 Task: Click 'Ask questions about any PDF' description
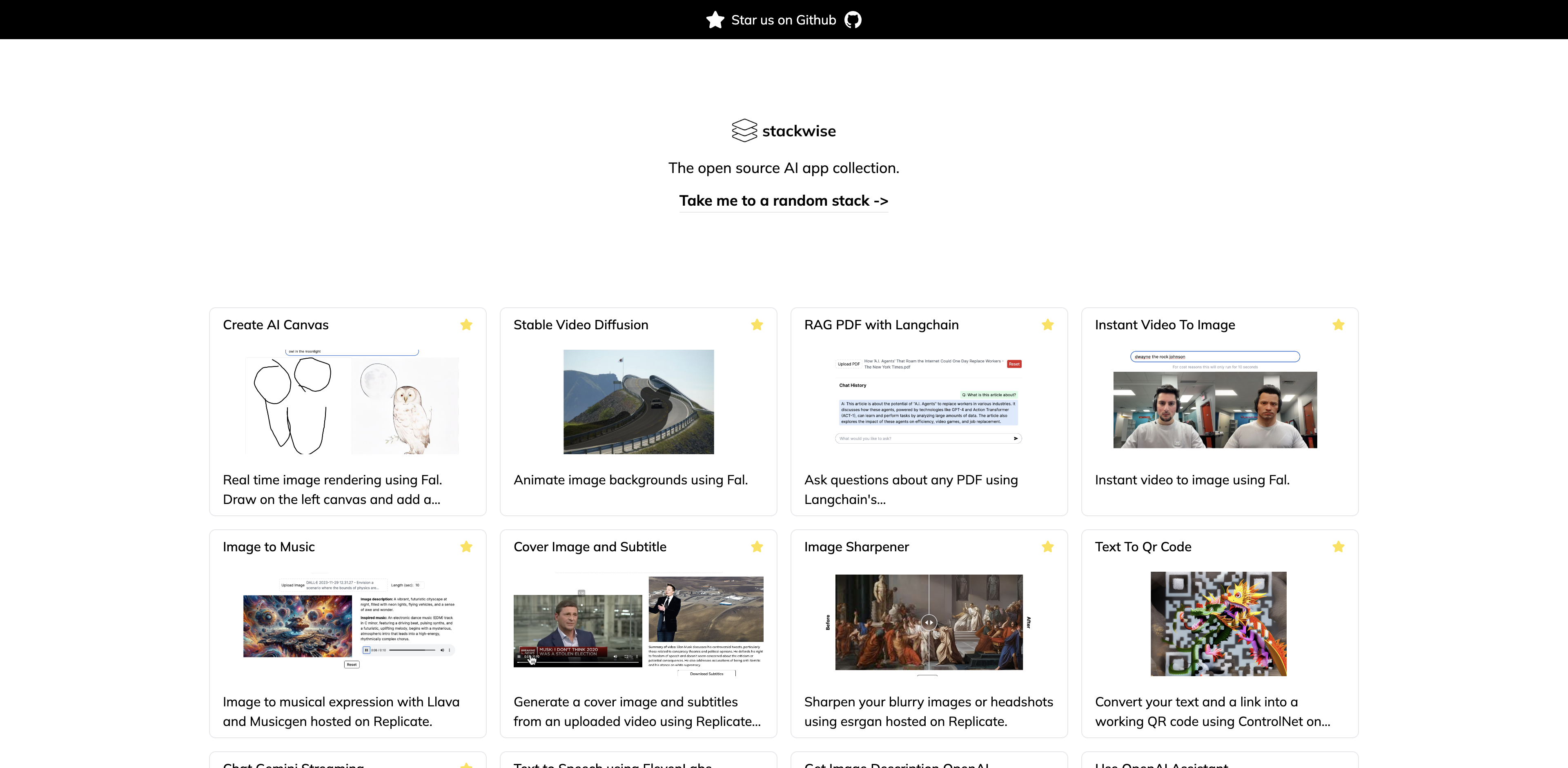pos(911,490)
